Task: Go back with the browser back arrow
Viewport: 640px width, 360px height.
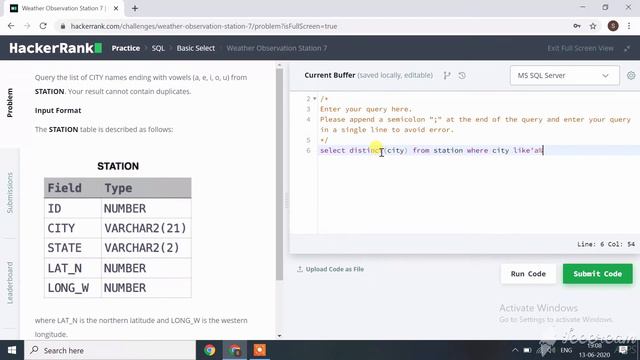Action: pyautogui.click(x=11, y=26)
